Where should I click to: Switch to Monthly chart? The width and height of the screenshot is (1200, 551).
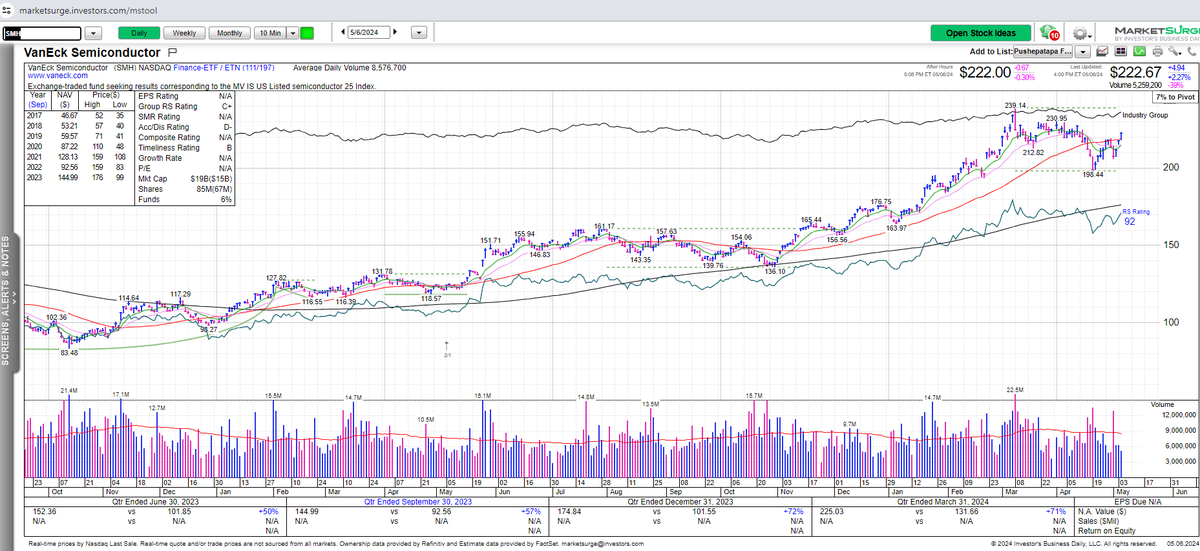click(x=229, y=33)
